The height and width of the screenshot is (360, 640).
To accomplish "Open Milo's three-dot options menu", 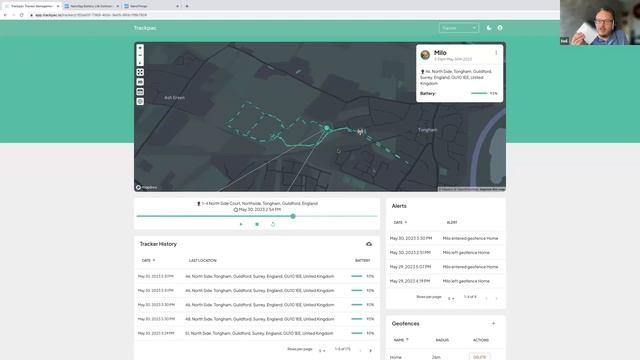I will click(x=496, y=53).
